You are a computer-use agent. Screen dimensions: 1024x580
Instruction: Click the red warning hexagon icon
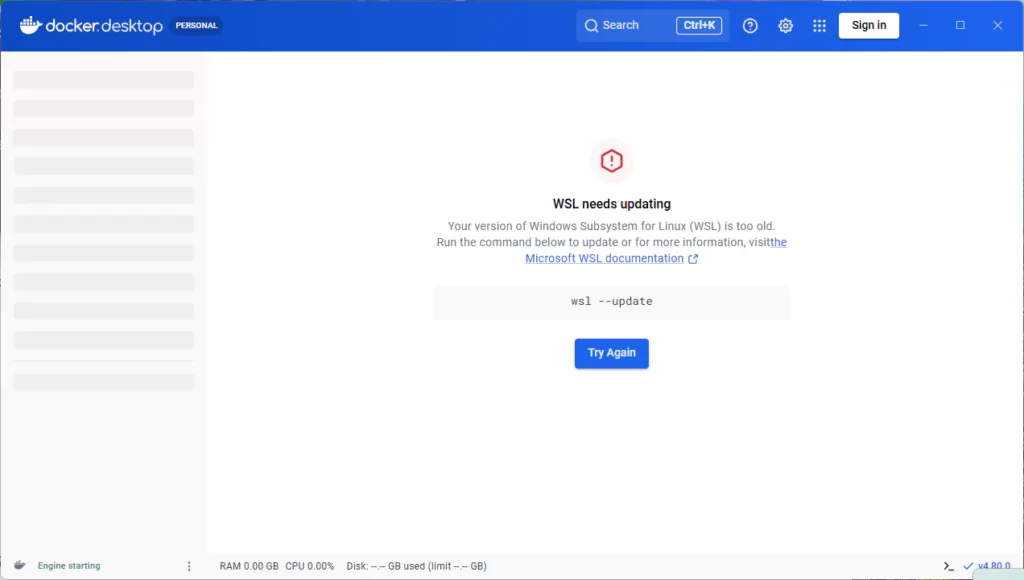tap(611, 161)
